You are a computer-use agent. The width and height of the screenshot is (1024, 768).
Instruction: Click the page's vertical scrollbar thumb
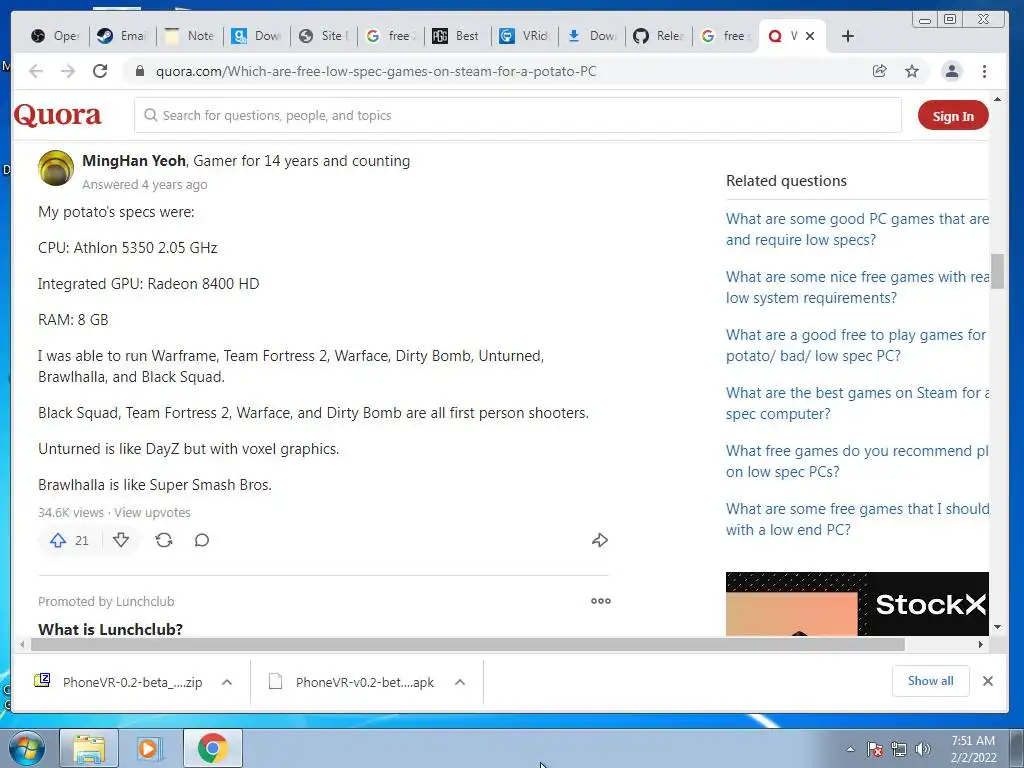point(997,271)
